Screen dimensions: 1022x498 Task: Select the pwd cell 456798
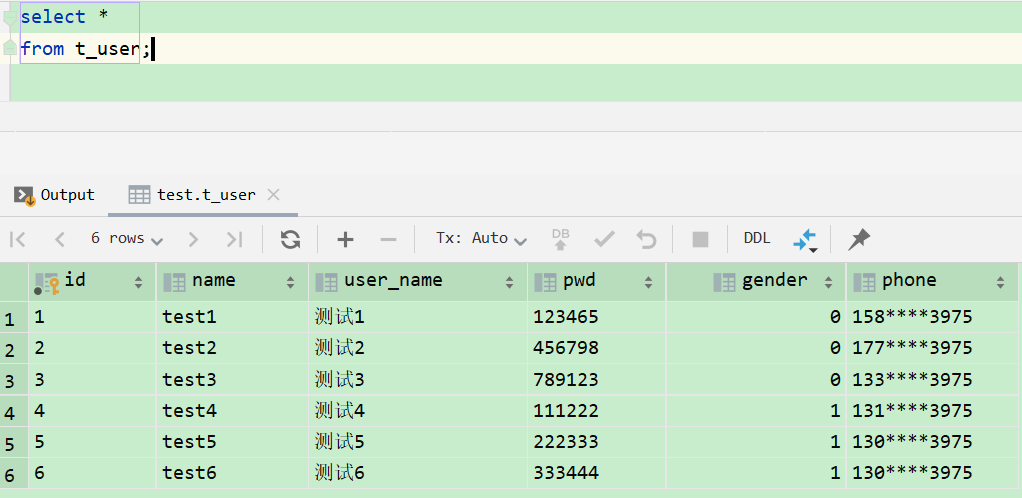(x=596, y=349)
